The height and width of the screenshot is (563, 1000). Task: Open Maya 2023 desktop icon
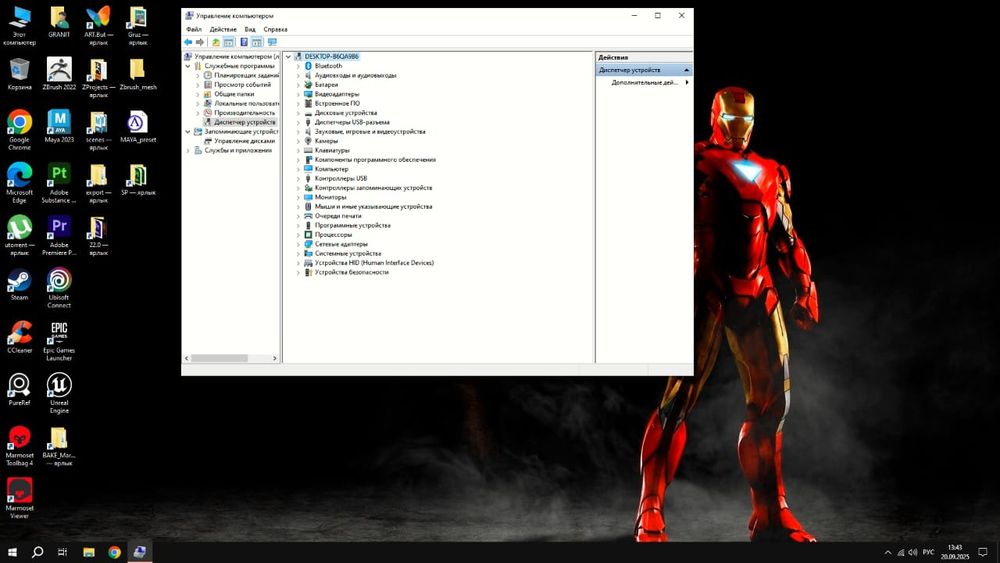[x=59, y=126]
